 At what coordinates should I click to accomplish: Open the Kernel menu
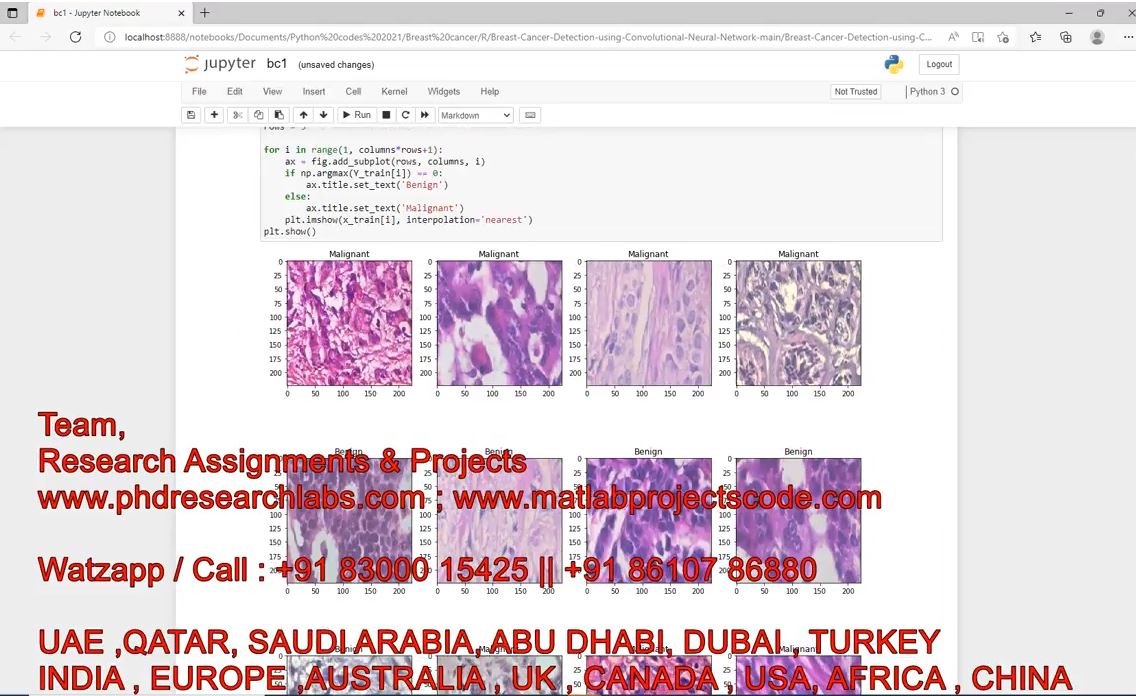394,92
